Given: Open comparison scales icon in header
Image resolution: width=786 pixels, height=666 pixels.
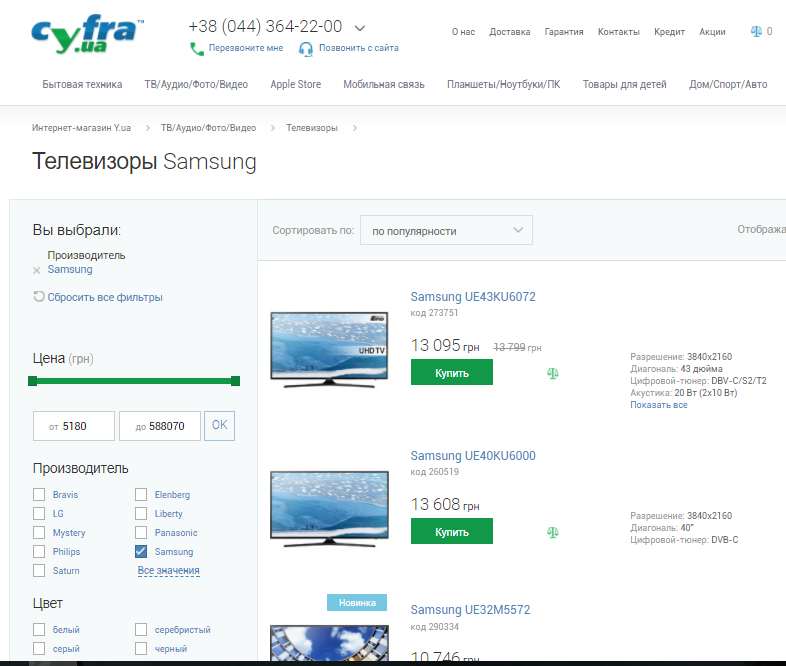Looking at the screenshot, I should 756,32.
